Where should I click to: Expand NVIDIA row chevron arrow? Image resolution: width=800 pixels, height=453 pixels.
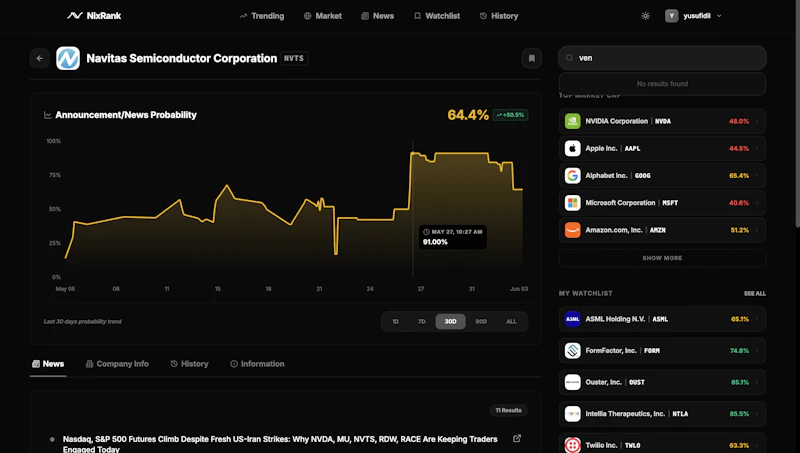pyautogui.click(x=757, y=121)
